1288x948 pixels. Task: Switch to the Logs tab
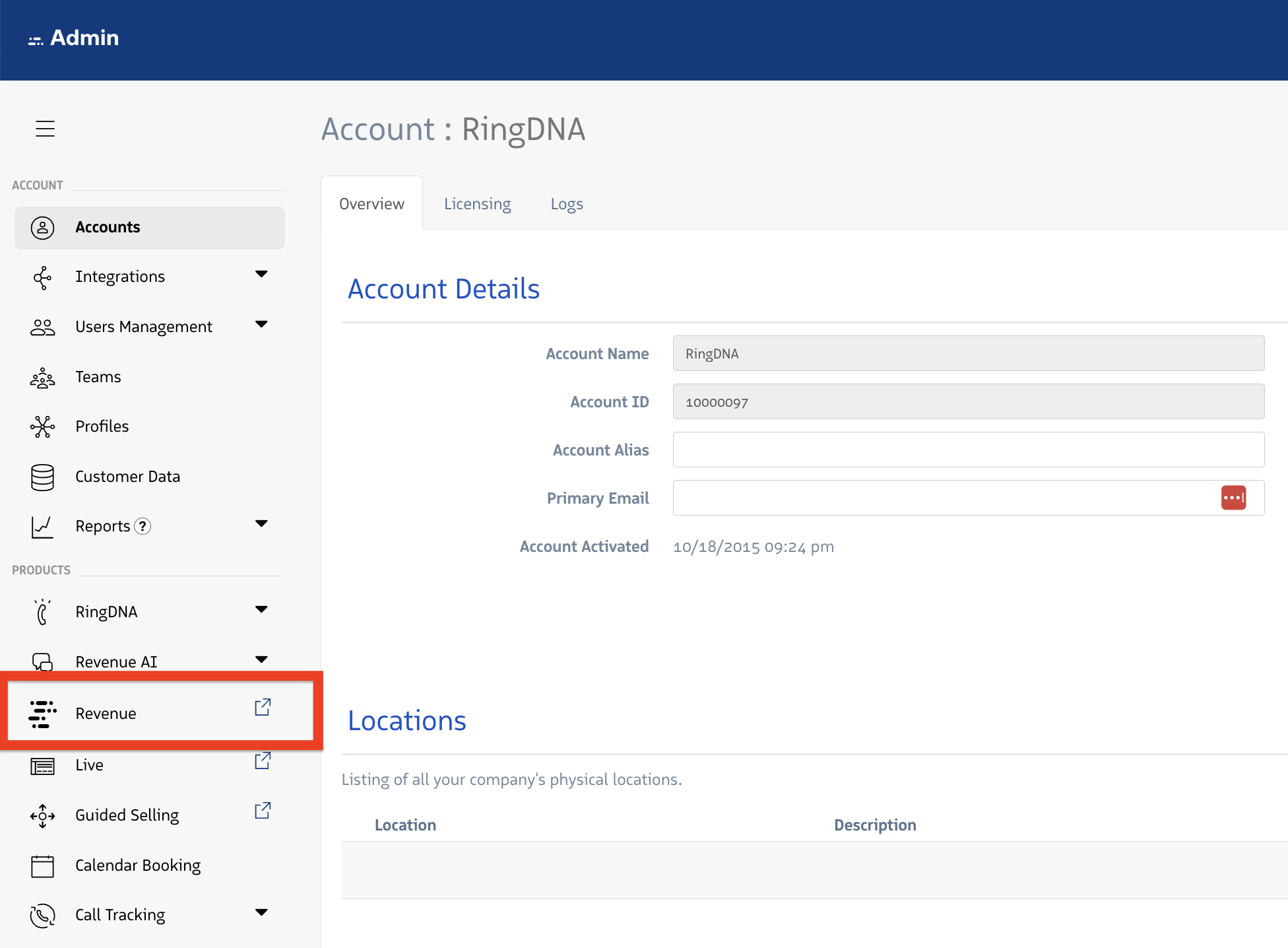pos(567,204)
